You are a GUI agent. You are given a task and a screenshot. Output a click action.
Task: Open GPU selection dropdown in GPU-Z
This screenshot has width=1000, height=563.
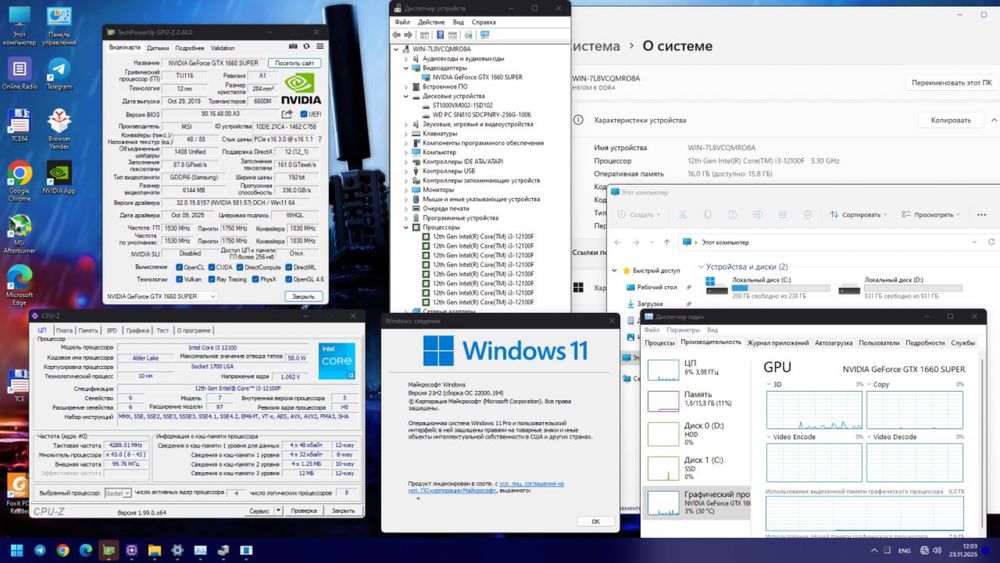tap(161, 296)
